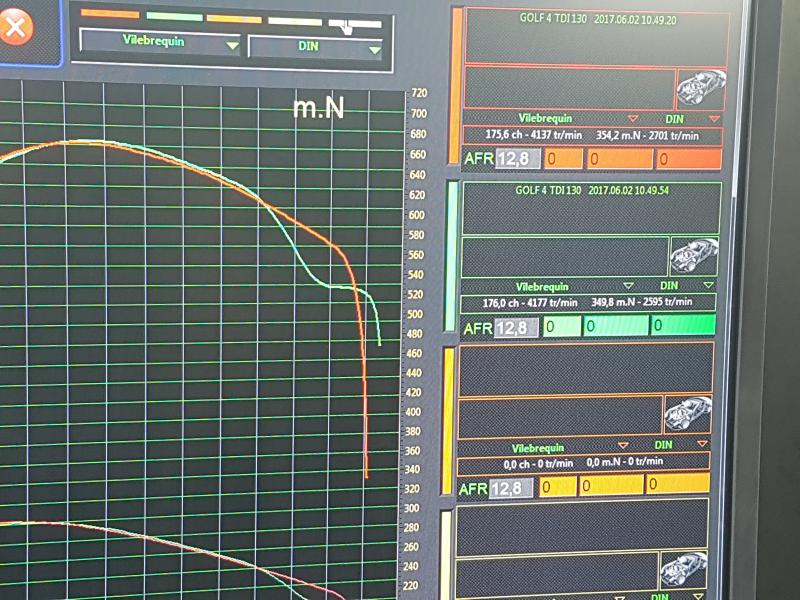The width and height of the screenshot is (800, 600).
Task: Click the AFR 12,8 field in the yellow panel
Action: (x=511, y=488)
